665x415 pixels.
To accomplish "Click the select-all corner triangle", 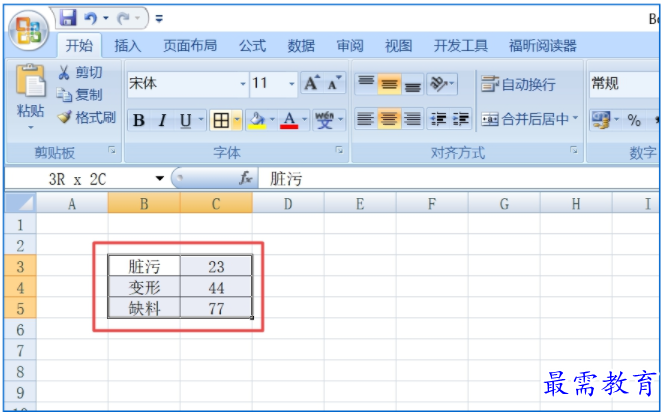I will click(x=20, y=203).
